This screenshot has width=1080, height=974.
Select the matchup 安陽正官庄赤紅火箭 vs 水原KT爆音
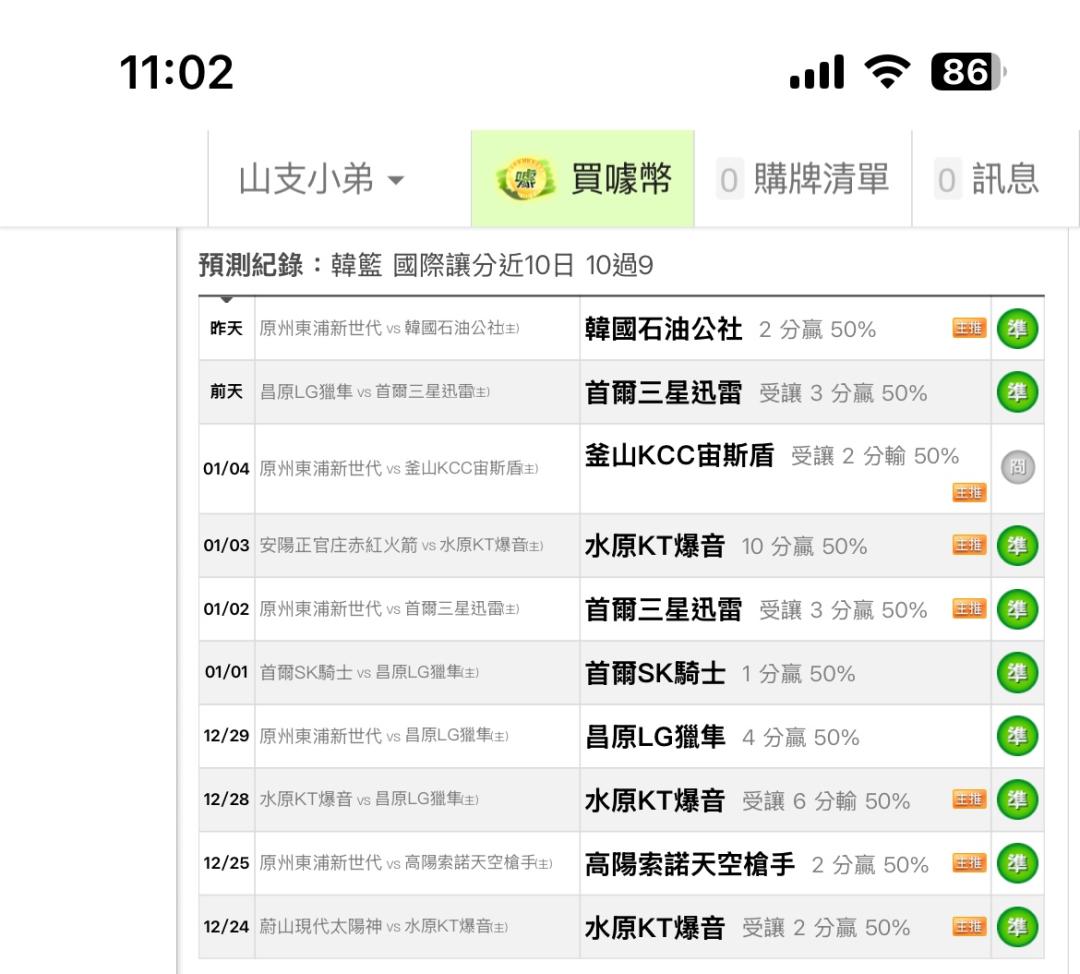(x=401, y=545)
